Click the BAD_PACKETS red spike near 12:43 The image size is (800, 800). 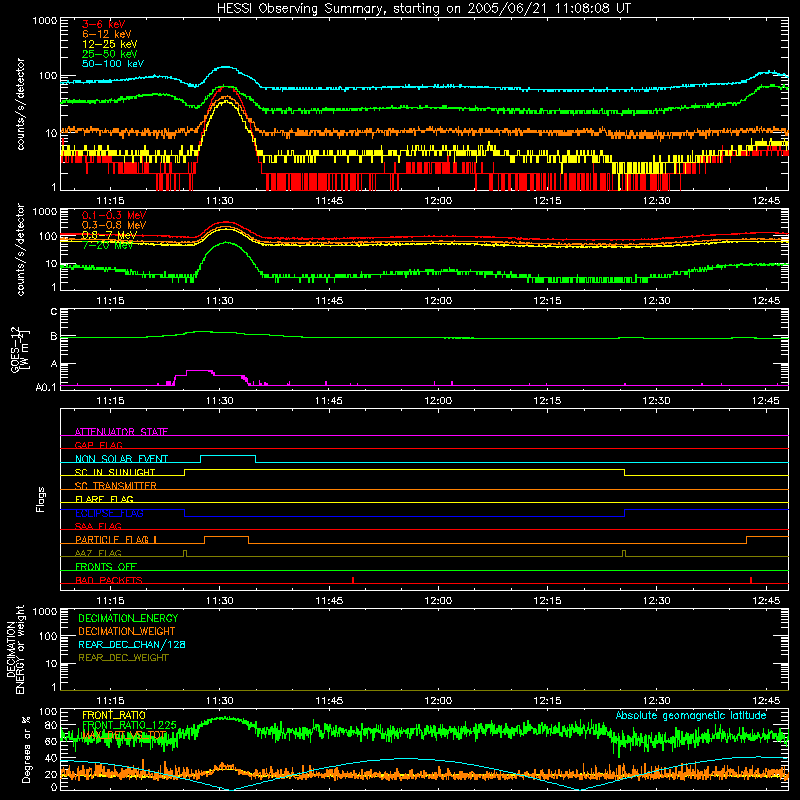coord(751,580)
